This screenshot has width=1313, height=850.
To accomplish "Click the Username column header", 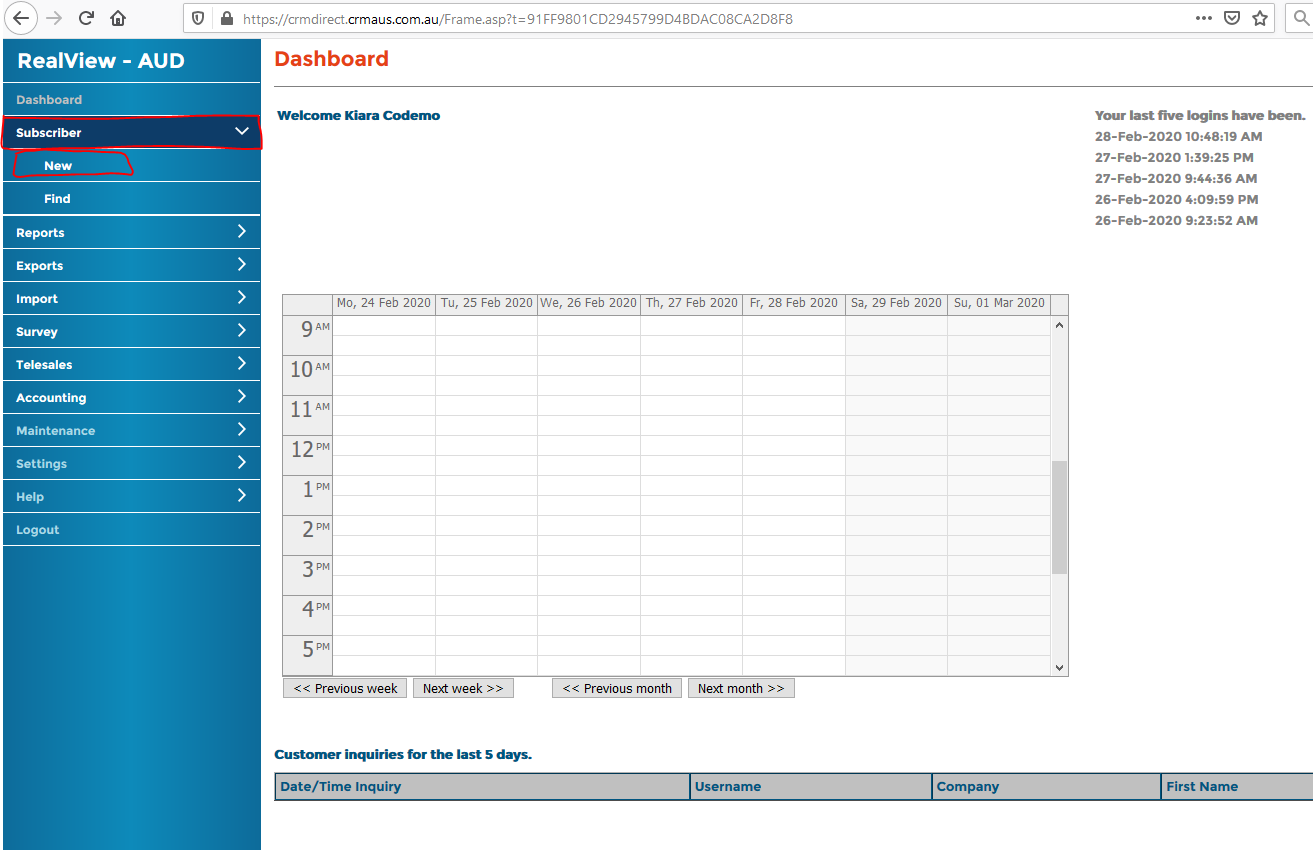I will point(811,787).
